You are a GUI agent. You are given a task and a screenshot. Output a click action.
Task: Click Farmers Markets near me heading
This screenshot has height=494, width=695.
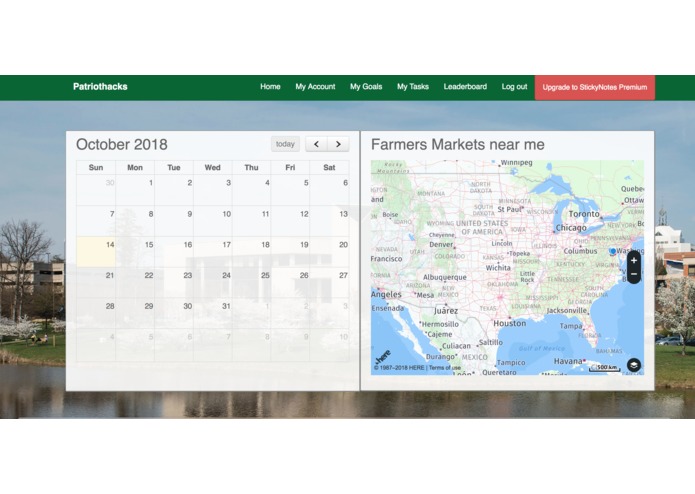coord(458,144)
